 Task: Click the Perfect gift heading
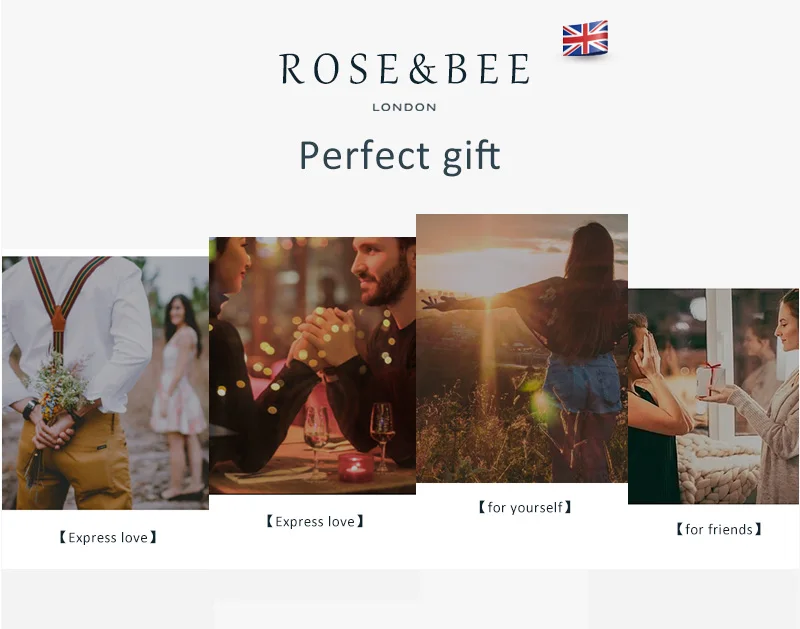(x=399, y=156)
